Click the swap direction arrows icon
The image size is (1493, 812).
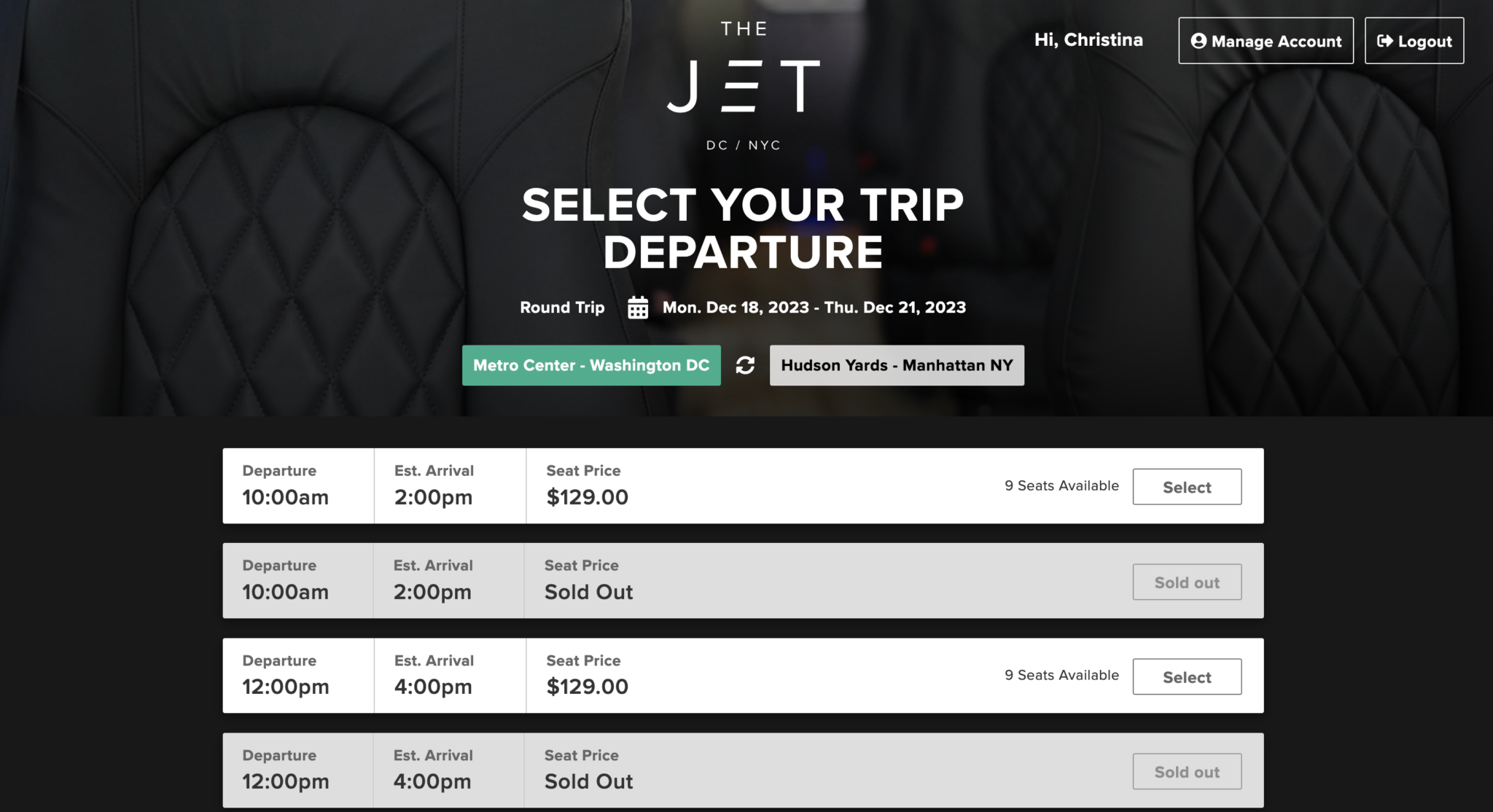coord(746,365)
